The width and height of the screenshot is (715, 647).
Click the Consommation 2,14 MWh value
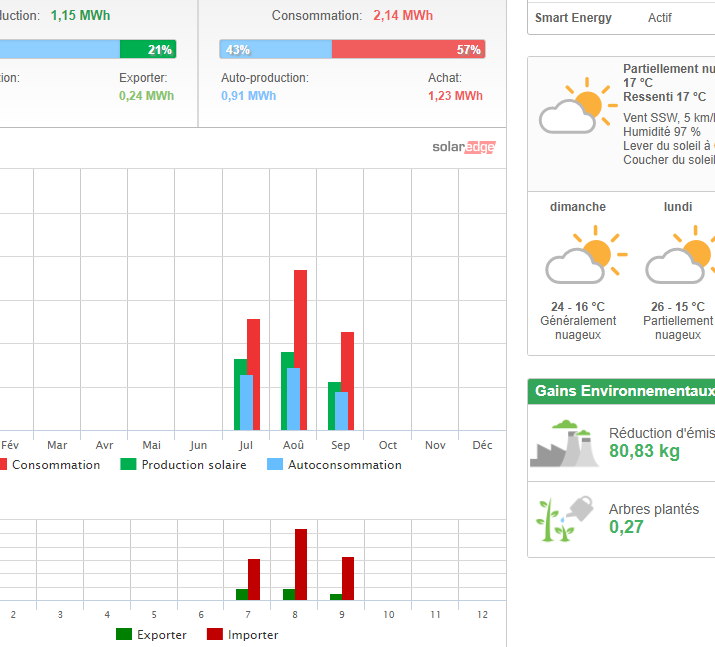pos(403,16)
